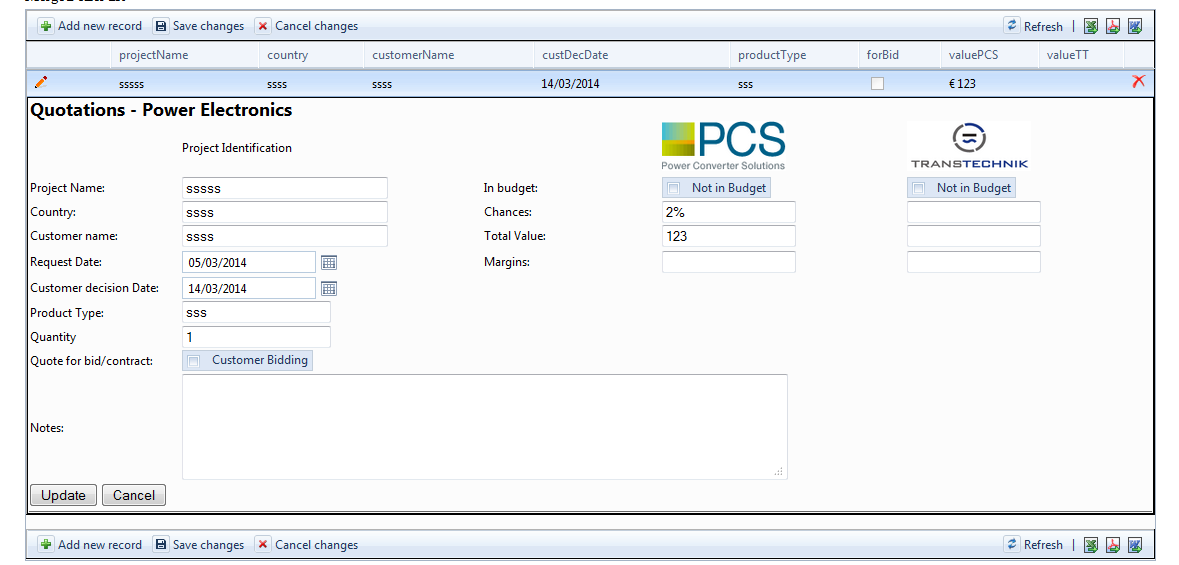
Task: Focus the PCS Total Value field showing 123
Action: pyautogui.click(x=729, y=236)
